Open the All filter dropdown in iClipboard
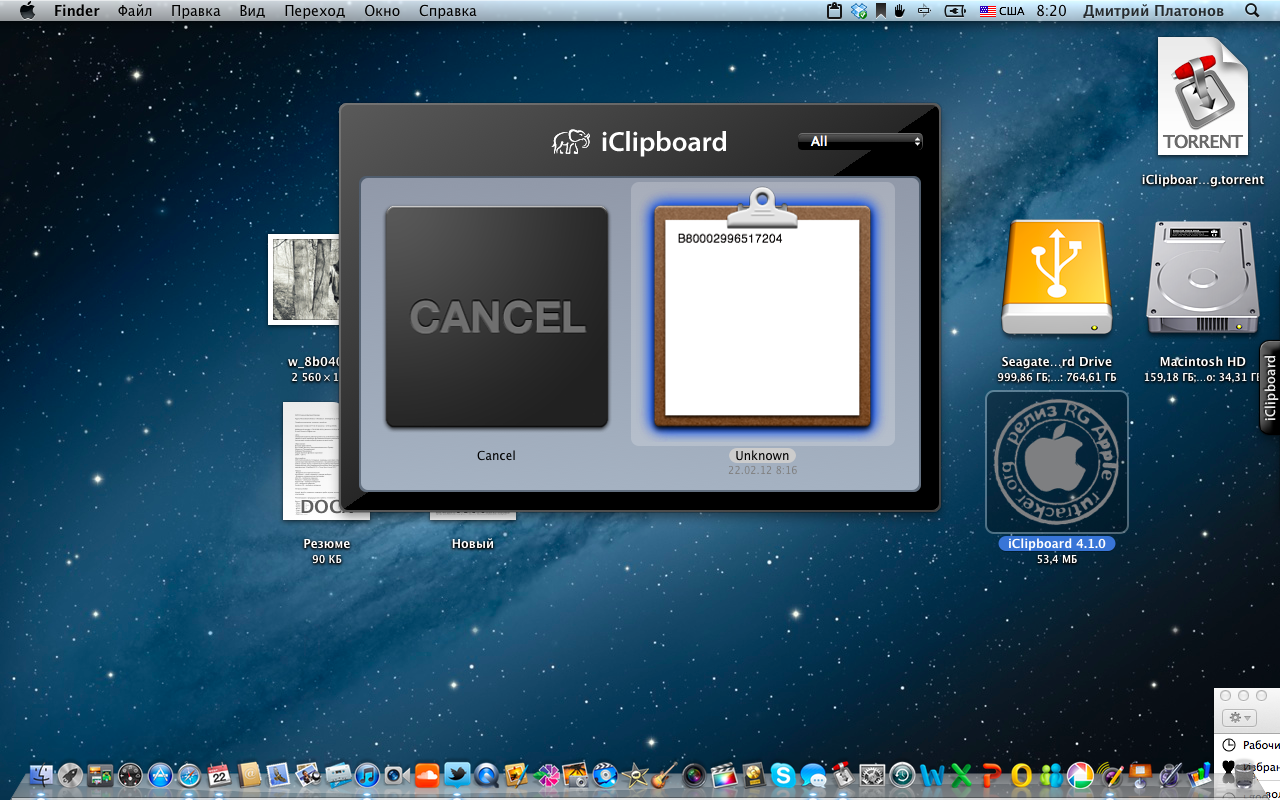Viewport: 1280px width, 800px height. point(860,141)
